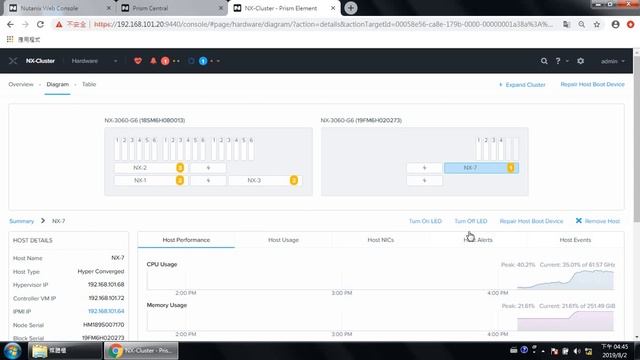
Task: Click the blue tasks count badge
Action: 203,61
